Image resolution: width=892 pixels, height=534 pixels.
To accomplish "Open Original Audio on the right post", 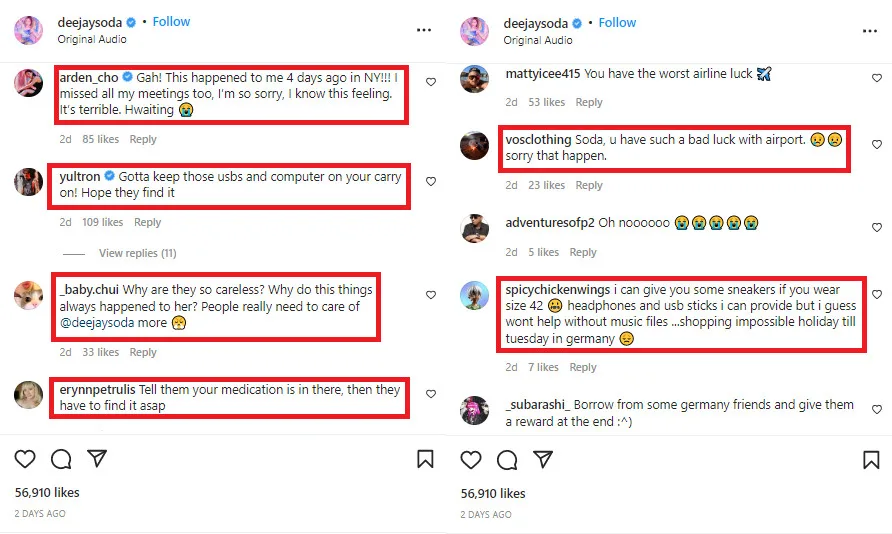I will (538, 40).
